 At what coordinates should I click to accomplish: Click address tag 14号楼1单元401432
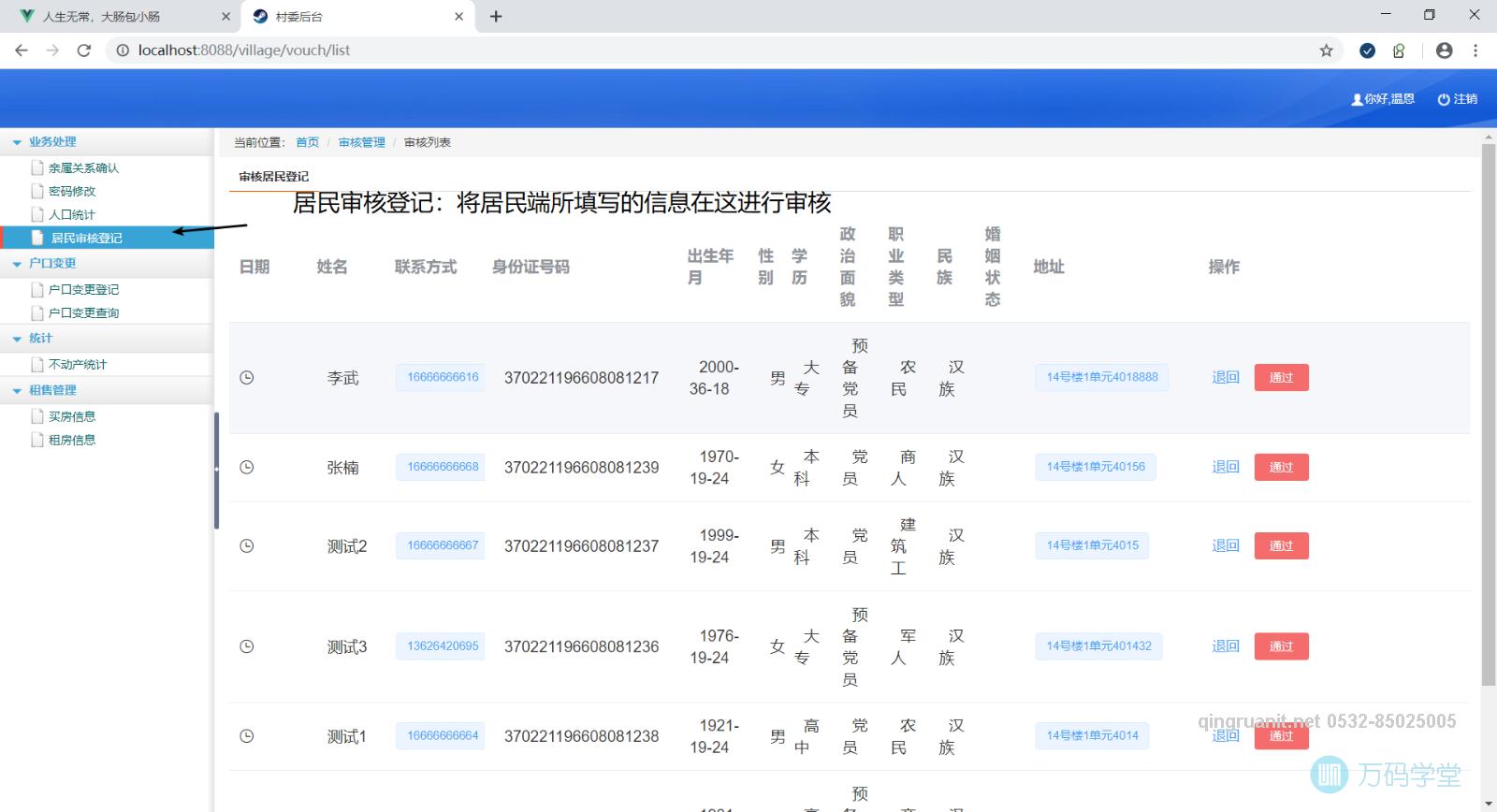tap(1098, 646)
